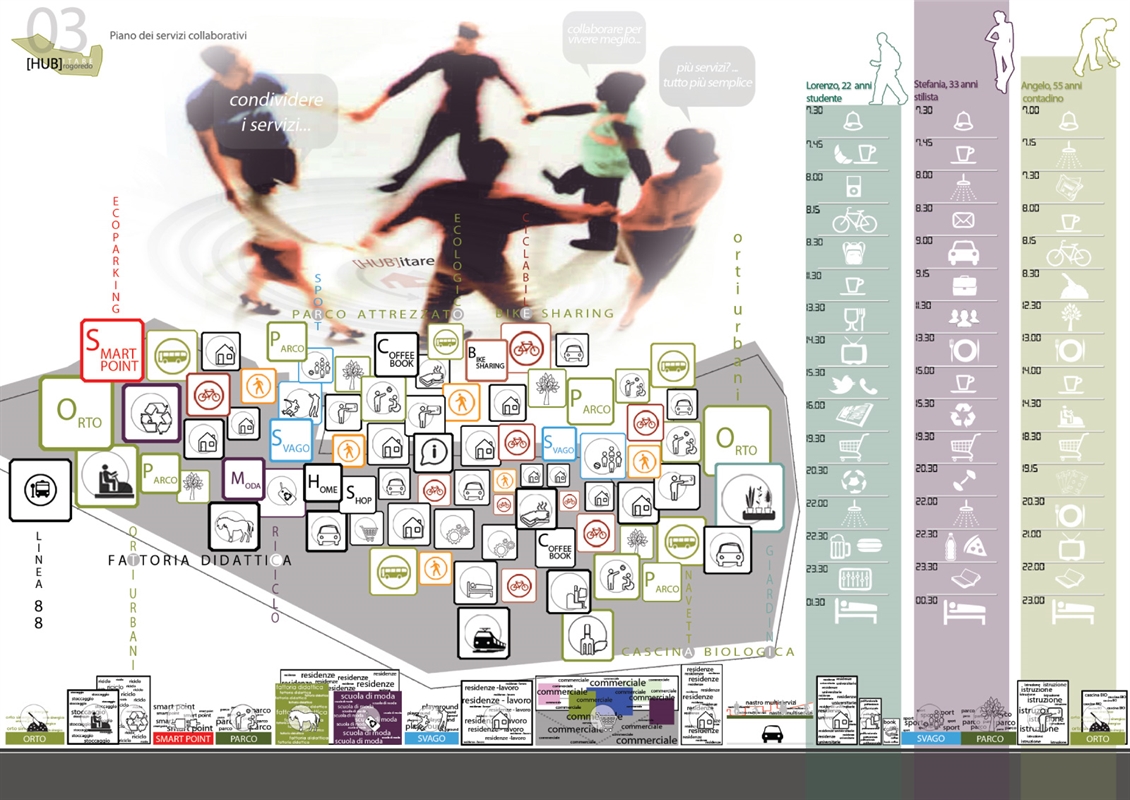The width and height of the screenshot is (1130, 800).
Task: Click the 'CASCINA BIOLOGICA' label
Action: (x=708, y=652)
